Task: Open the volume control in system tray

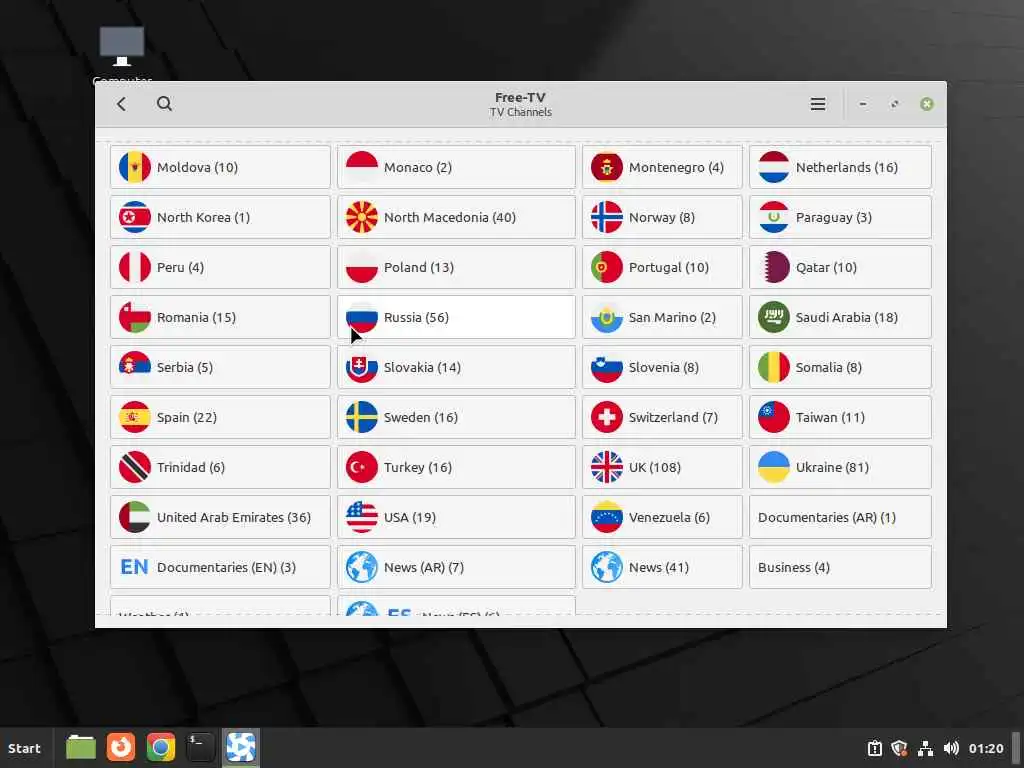Action: [x=952, y=748]
